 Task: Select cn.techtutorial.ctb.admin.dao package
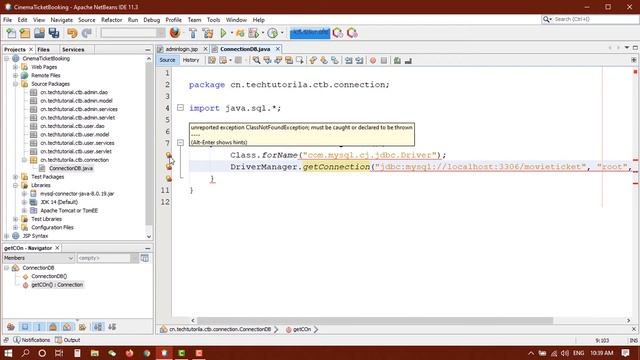coord(74,92)
